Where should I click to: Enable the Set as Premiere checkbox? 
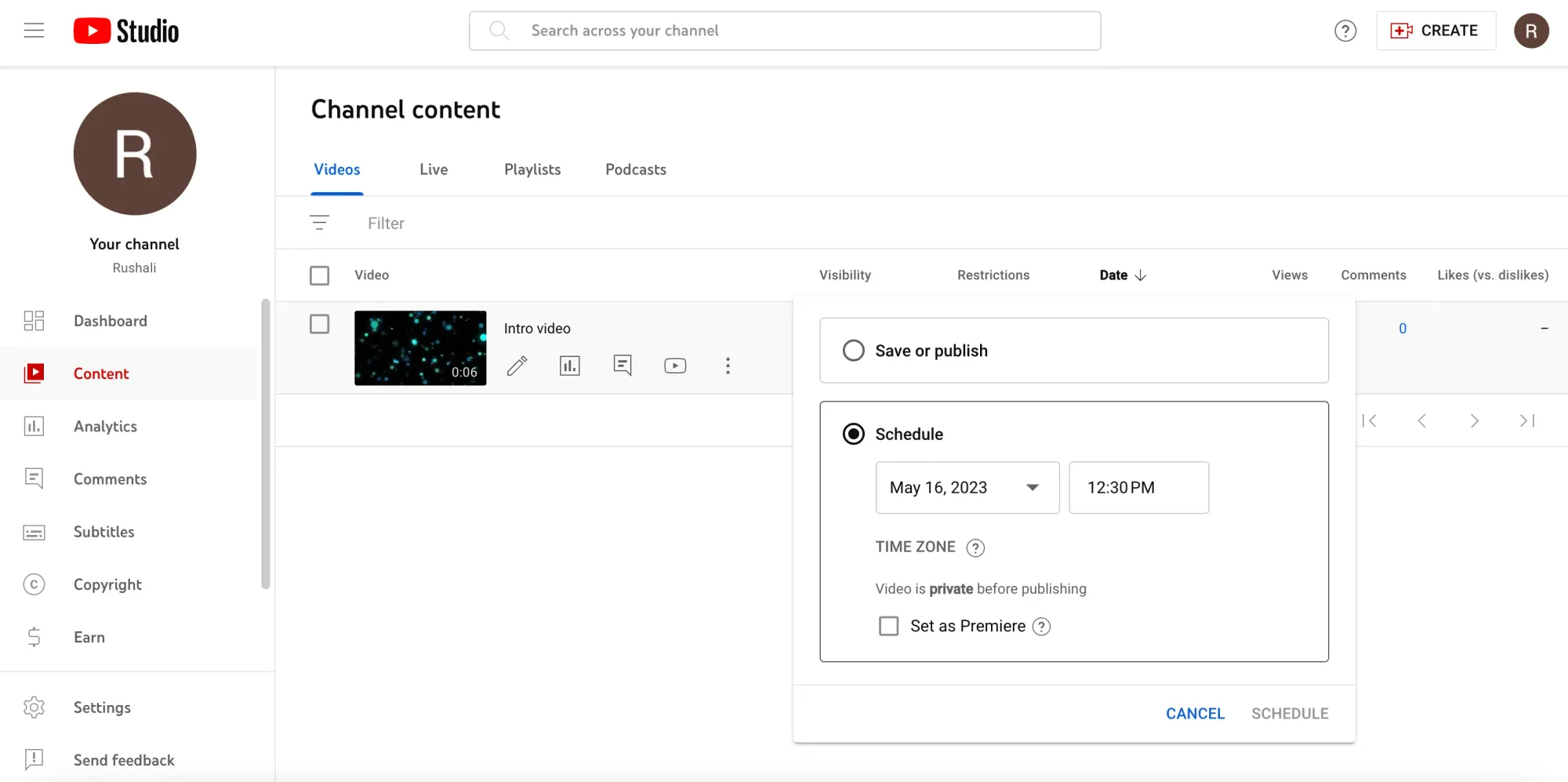click(888, 626)
